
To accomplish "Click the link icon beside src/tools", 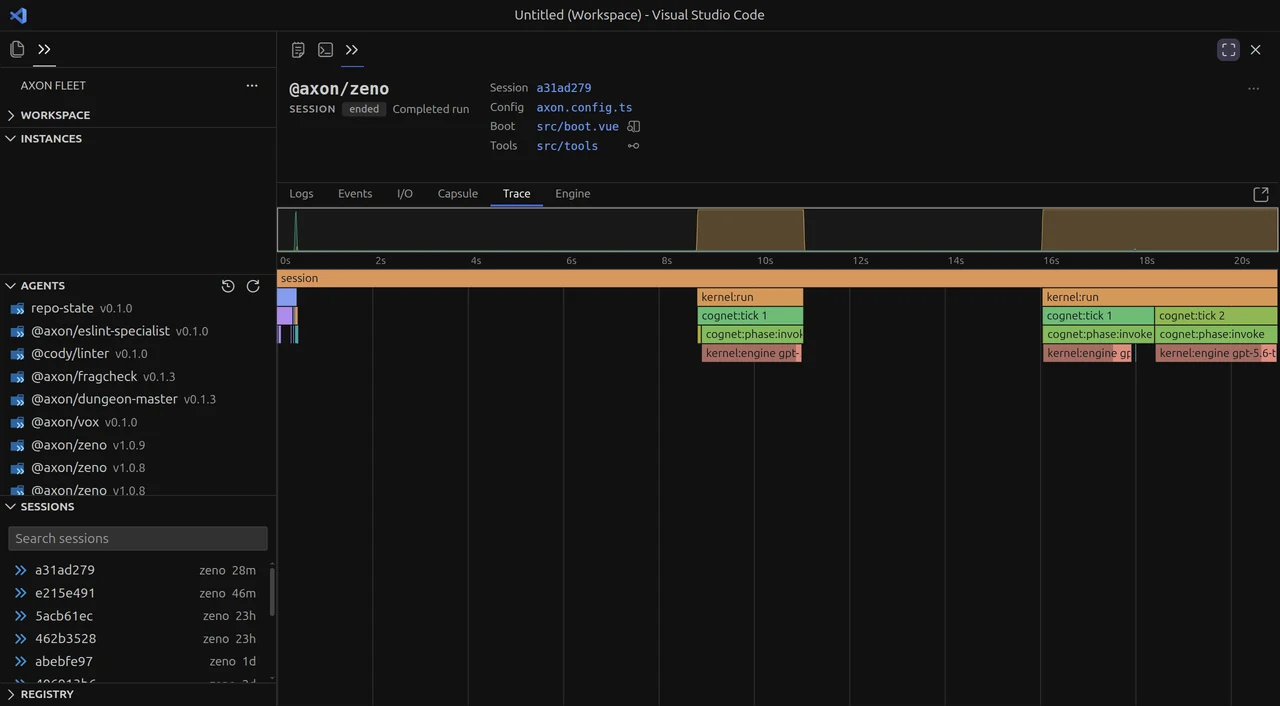I will click(633, 146).
